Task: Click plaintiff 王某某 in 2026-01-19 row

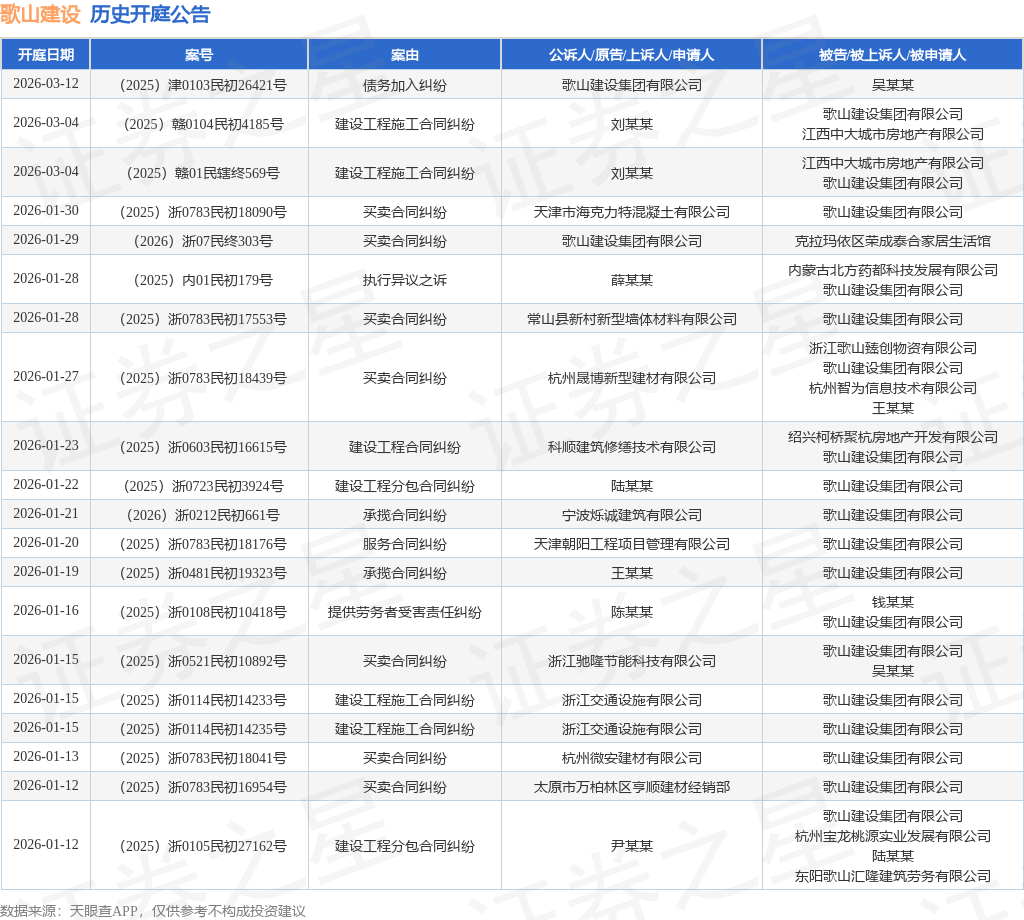Action: click(632, 573)
